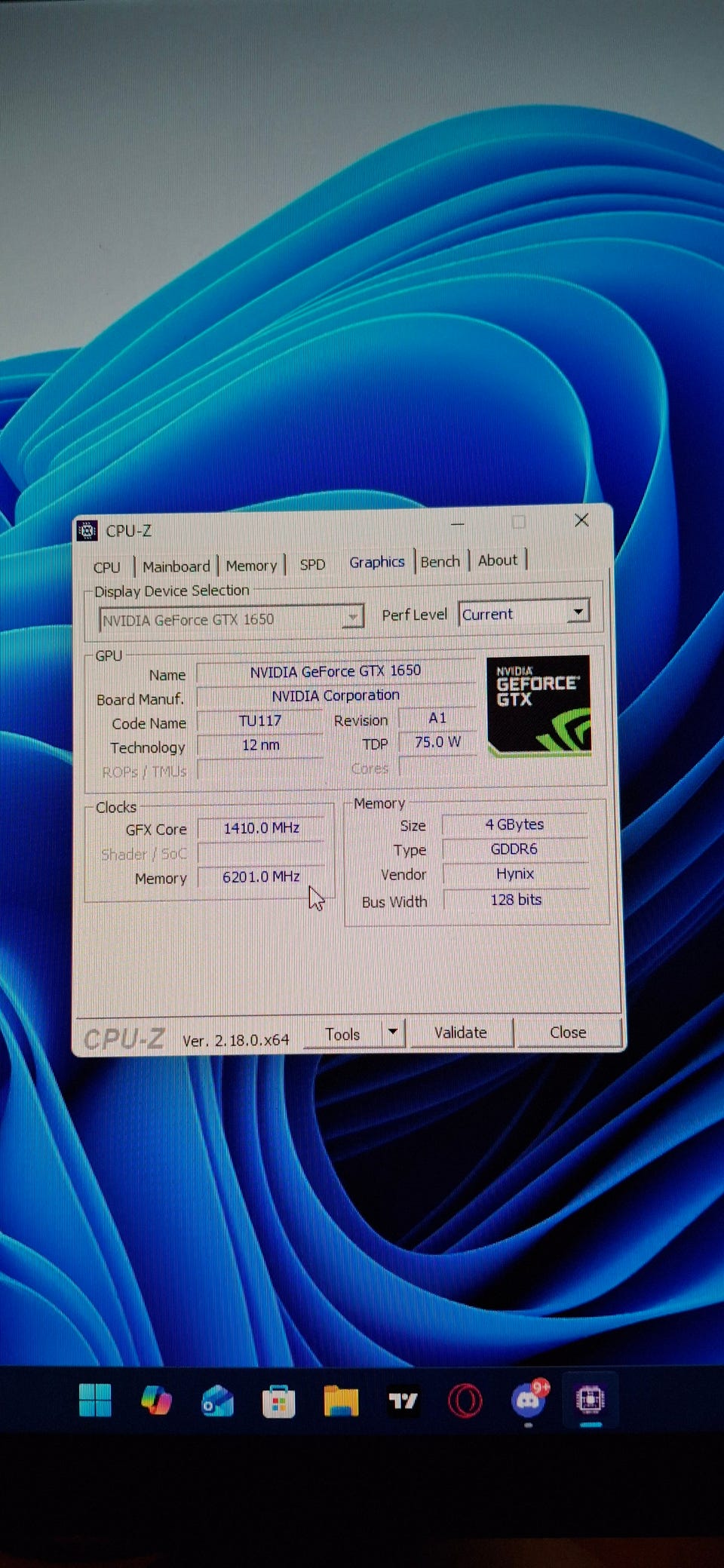Click the empty Shader / SoC field
This screenshot has width=724, height=1568.
[x=261, y=853]
